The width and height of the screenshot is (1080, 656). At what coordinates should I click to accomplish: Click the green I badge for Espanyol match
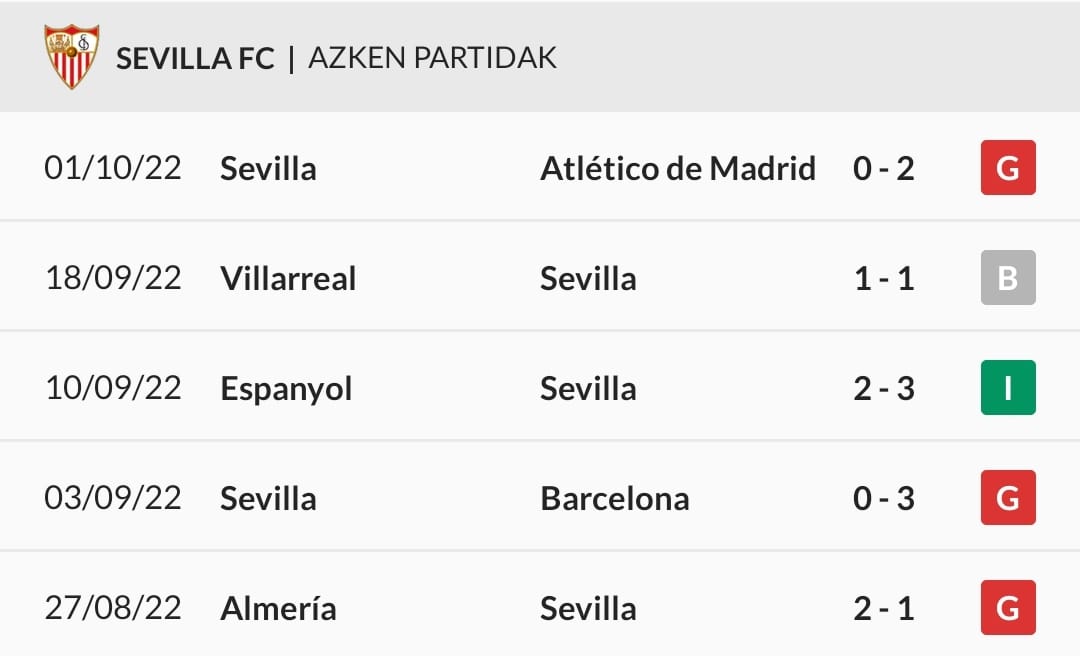click(1008, 387)
